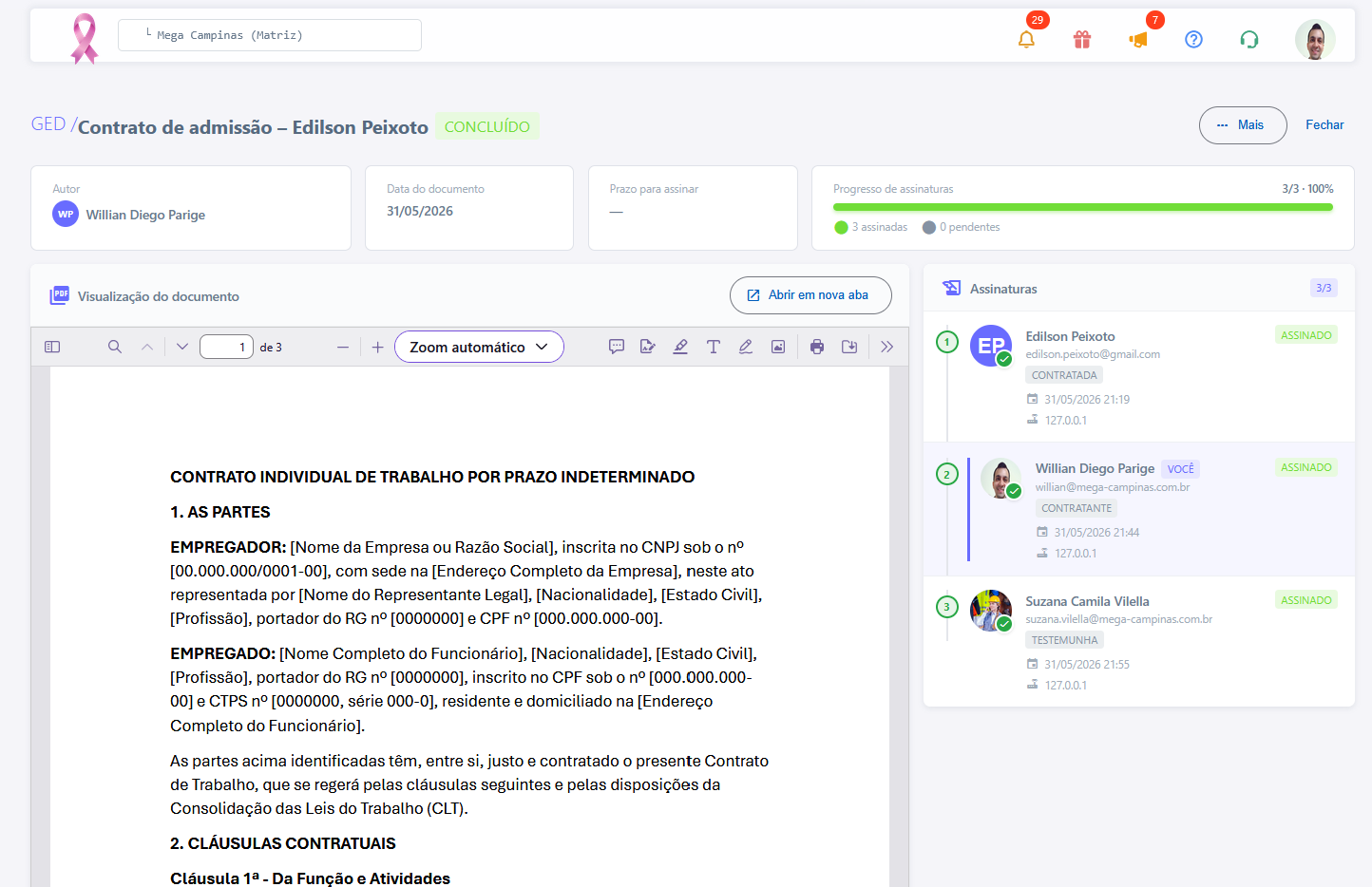Select the add image tool
Viewport: 1372px width, 887px height.
778,347
